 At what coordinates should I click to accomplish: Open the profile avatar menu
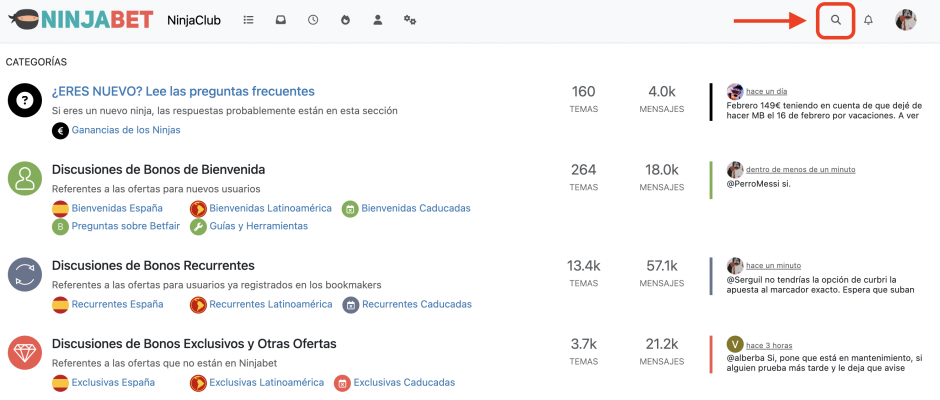pyautogui.click(x=906, y=20)
